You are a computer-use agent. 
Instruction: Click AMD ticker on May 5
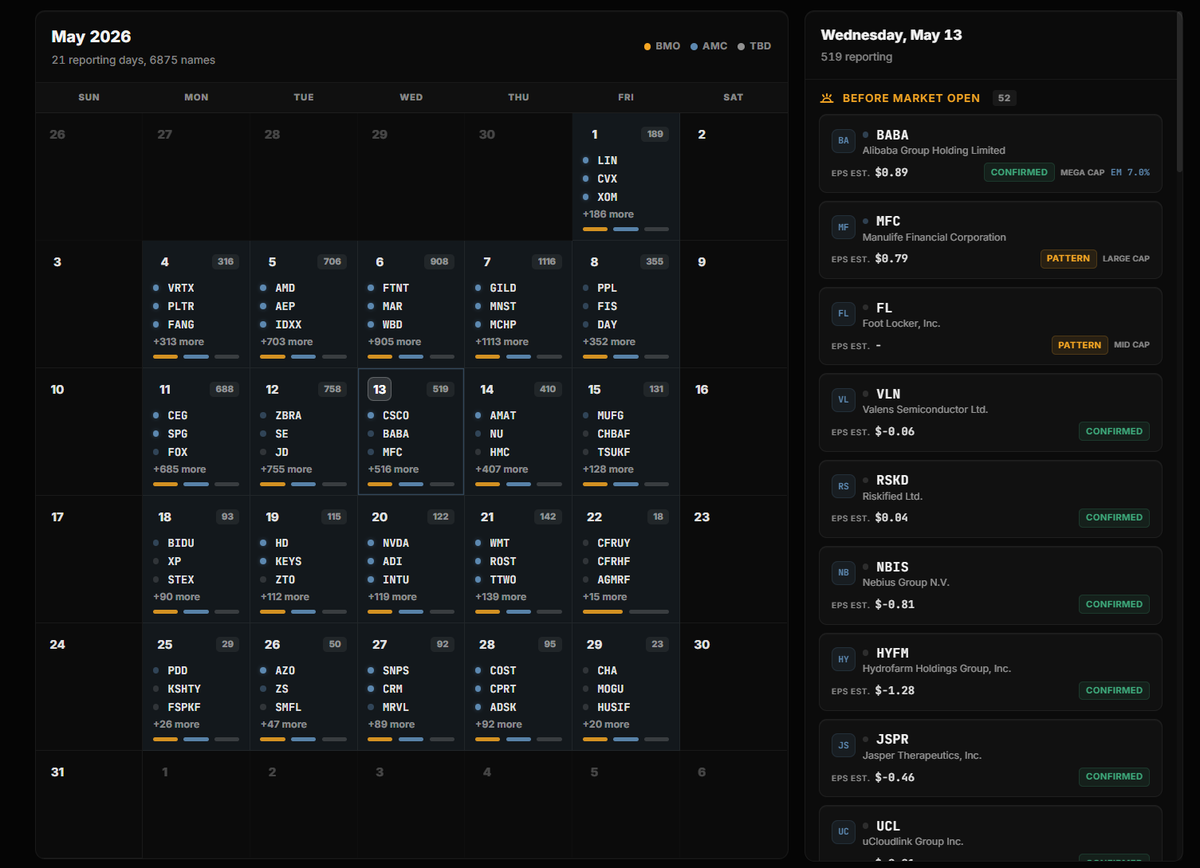click(x=285, y=288)
